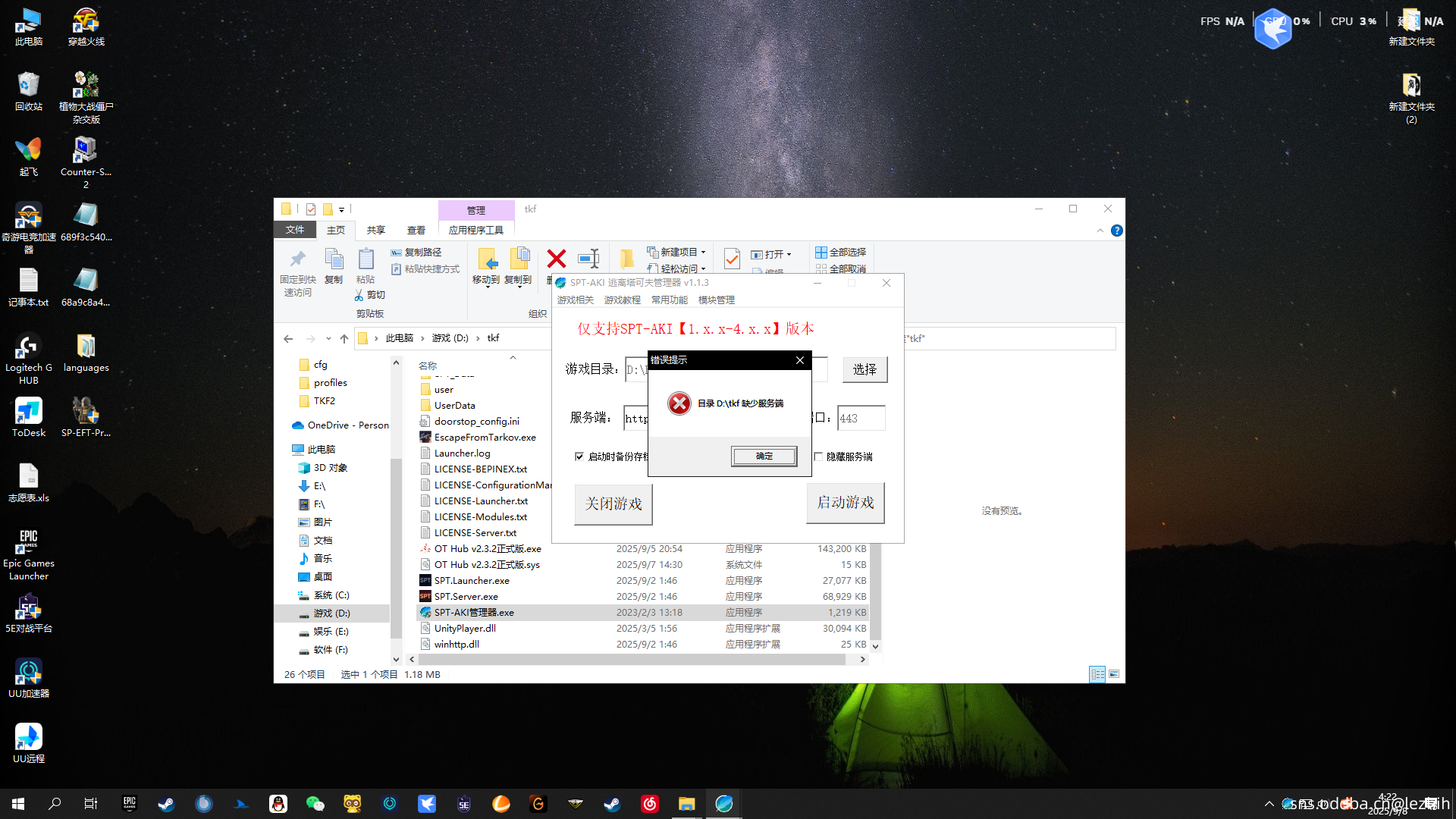Screen dimensions: 1456x819
Task: Open recent locations dropdown arrow
Action: point(328,339)
